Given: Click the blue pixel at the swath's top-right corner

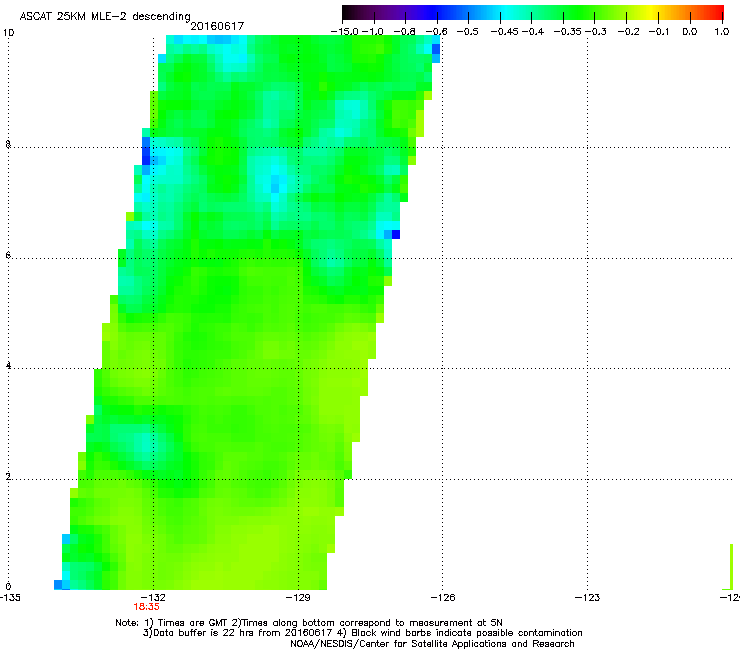Looking at the screenshot, I should (x=436, y=49).
